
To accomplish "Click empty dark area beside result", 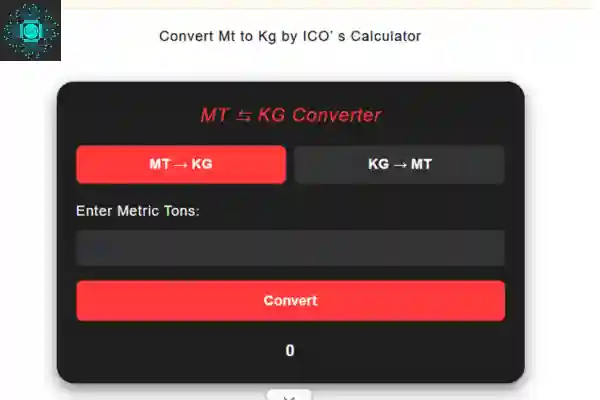I will point(420,351).
